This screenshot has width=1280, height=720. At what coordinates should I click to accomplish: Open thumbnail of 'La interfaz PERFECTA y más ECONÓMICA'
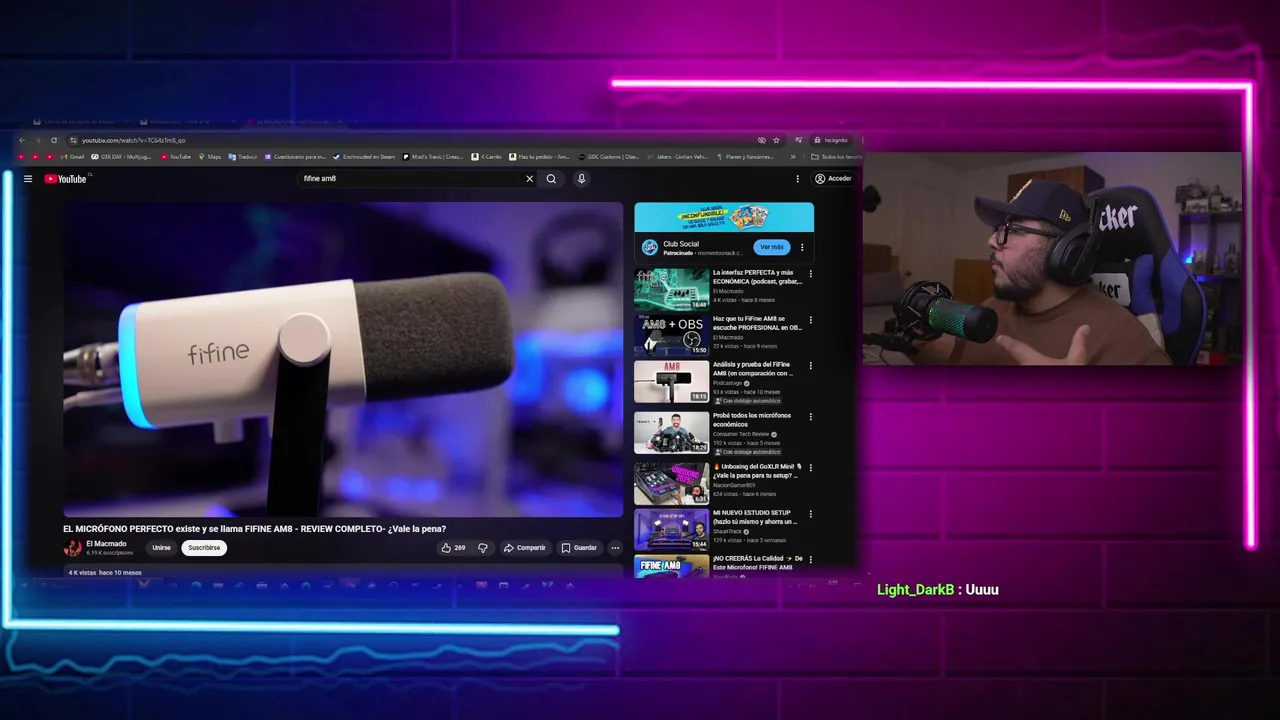pos(671,289)
